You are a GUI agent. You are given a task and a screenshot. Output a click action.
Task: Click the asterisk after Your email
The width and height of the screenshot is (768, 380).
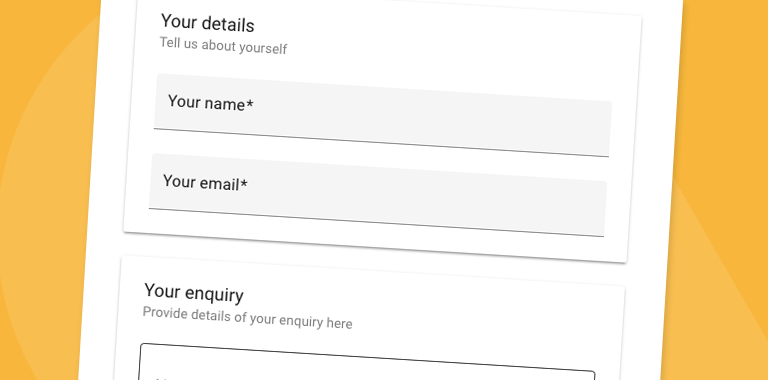tap(244, 184)
